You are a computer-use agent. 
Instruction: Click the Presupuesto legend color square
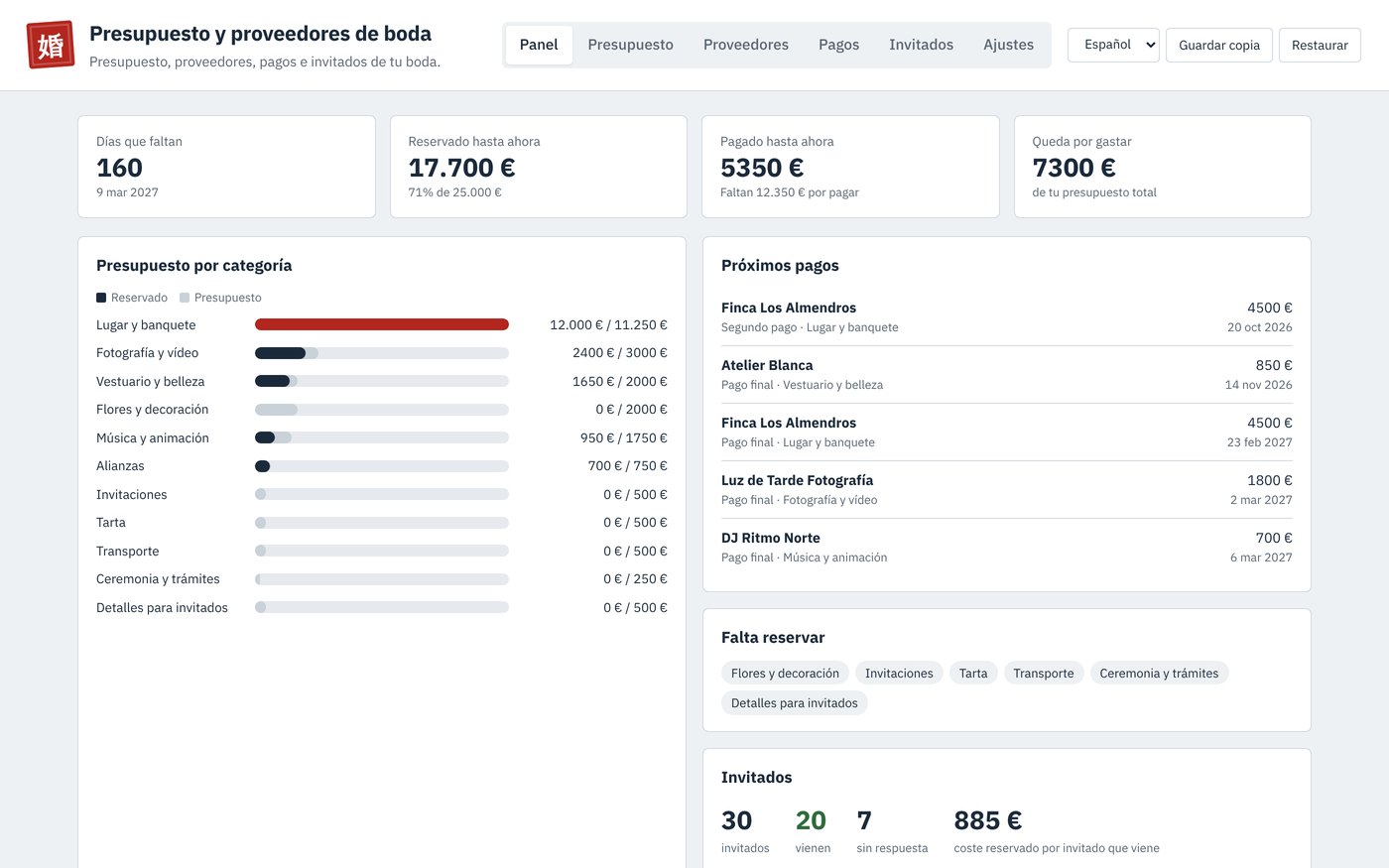click(x=185, y=298)
